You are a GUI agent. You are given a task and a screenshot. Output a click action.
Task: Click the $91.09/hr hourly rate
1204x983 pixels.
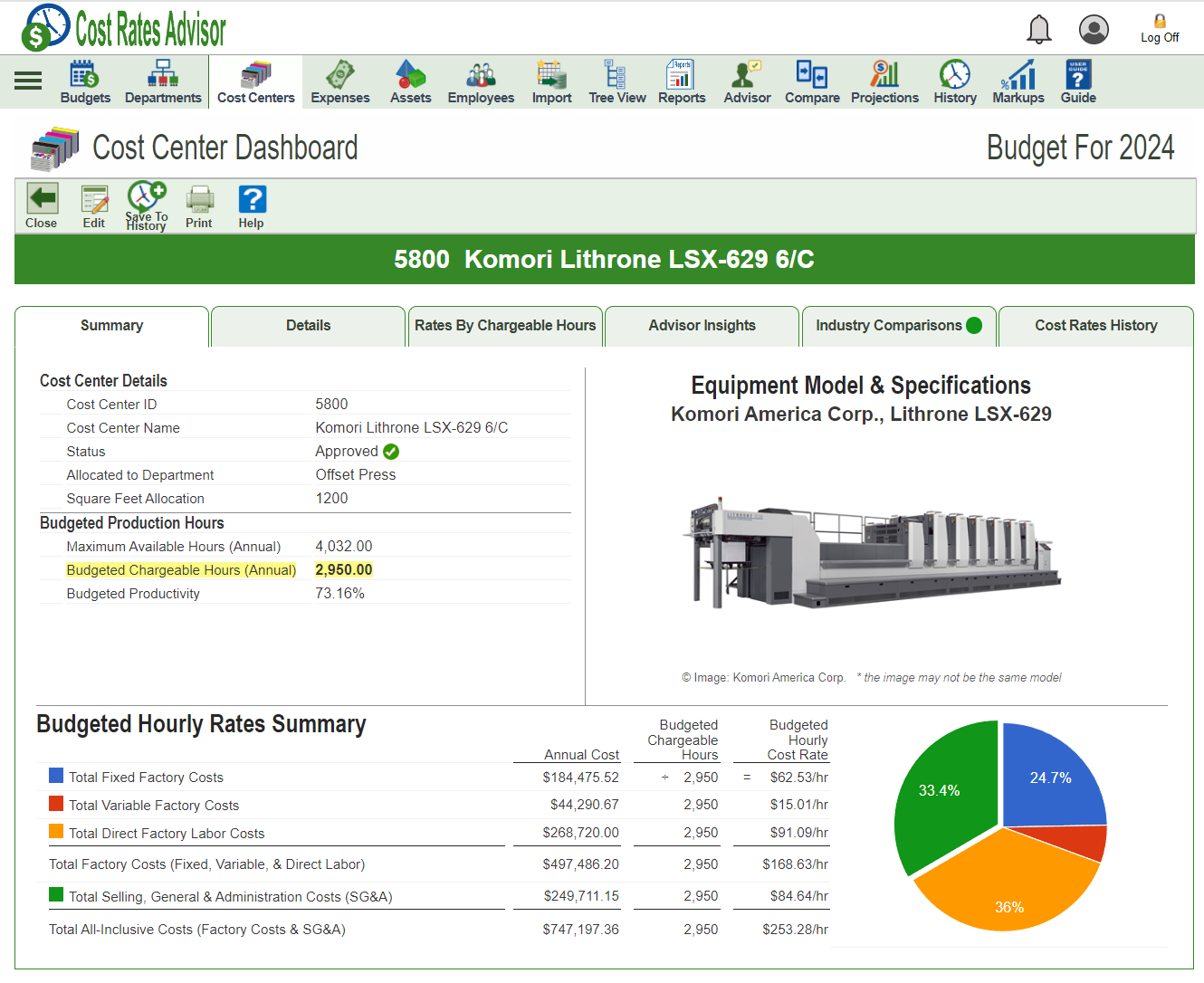[799, 833]
